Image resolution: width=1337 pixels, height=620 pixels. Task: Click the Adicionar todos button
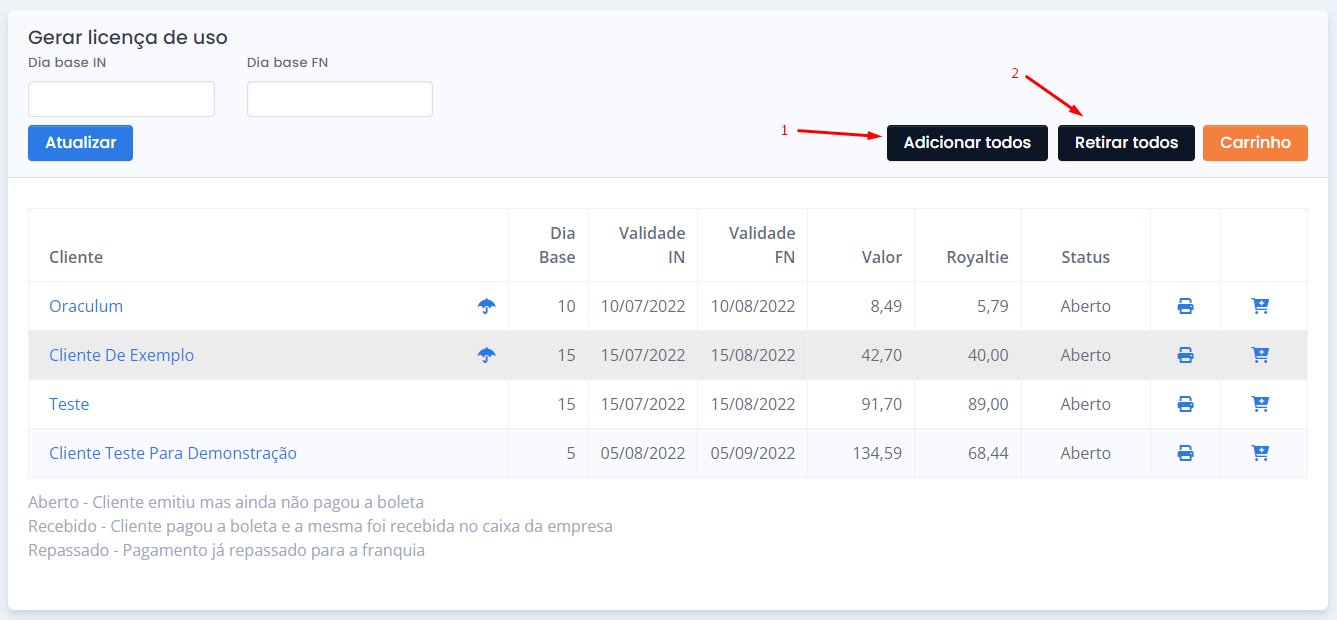[967, 143]
